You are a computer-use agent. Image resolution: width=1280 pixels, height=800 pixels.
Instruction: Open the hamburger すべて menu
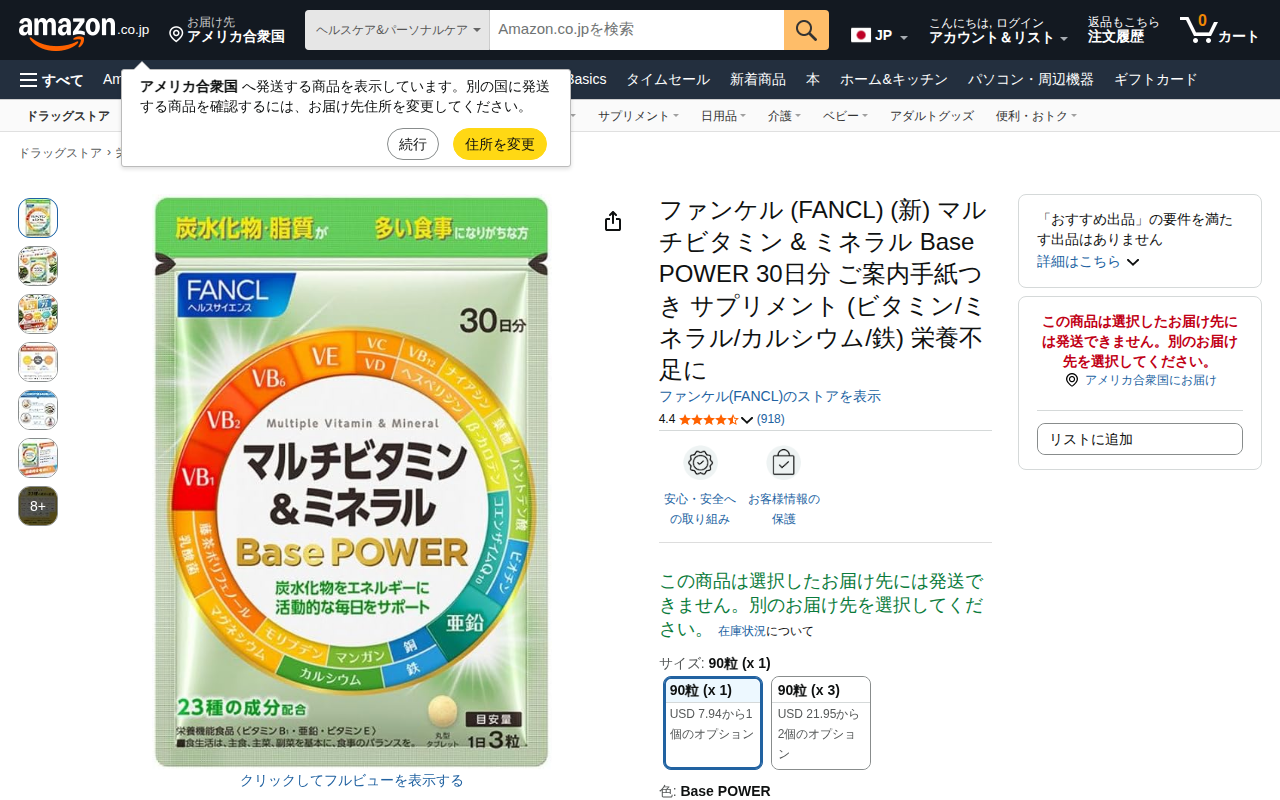point(51,80)
